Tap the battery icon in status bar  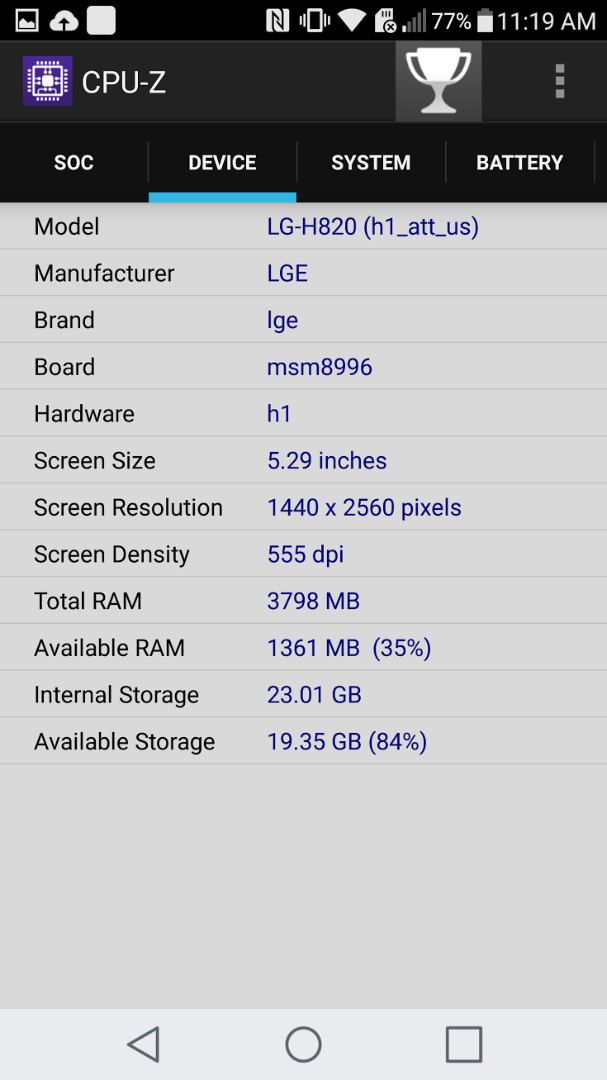[485, 21]
